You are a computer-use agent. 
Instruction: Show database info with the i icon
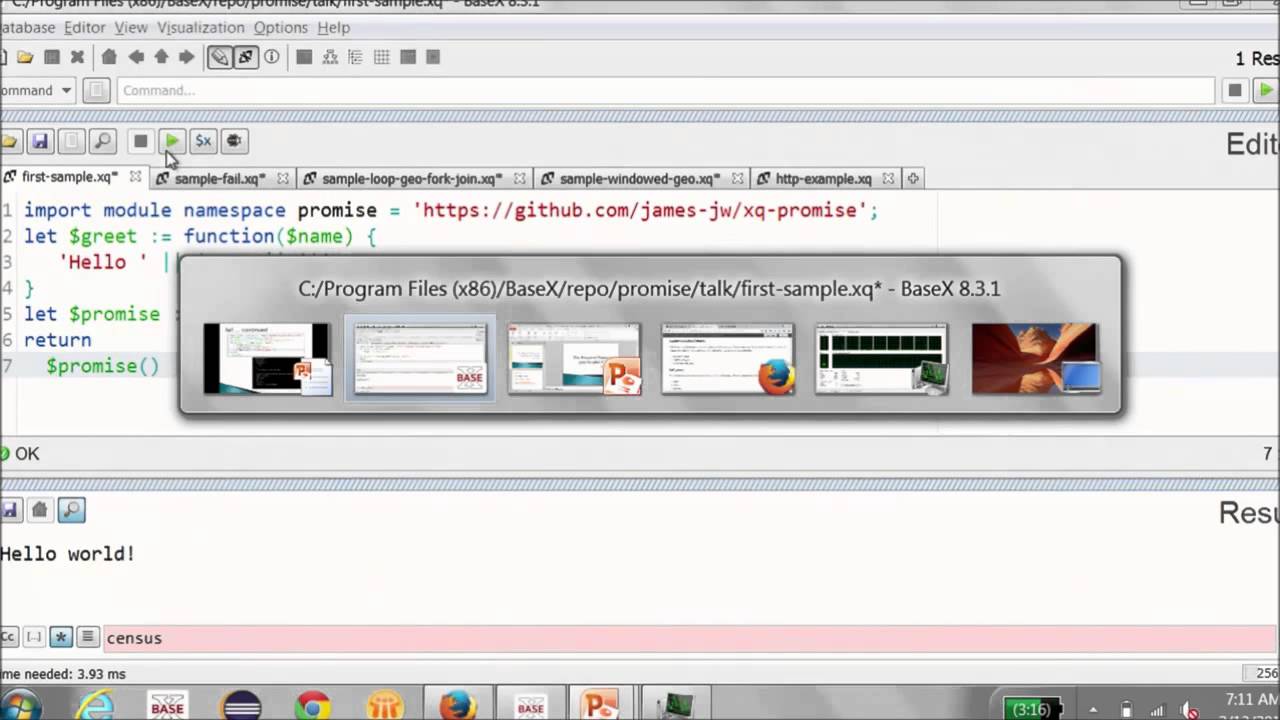(271, 57)
